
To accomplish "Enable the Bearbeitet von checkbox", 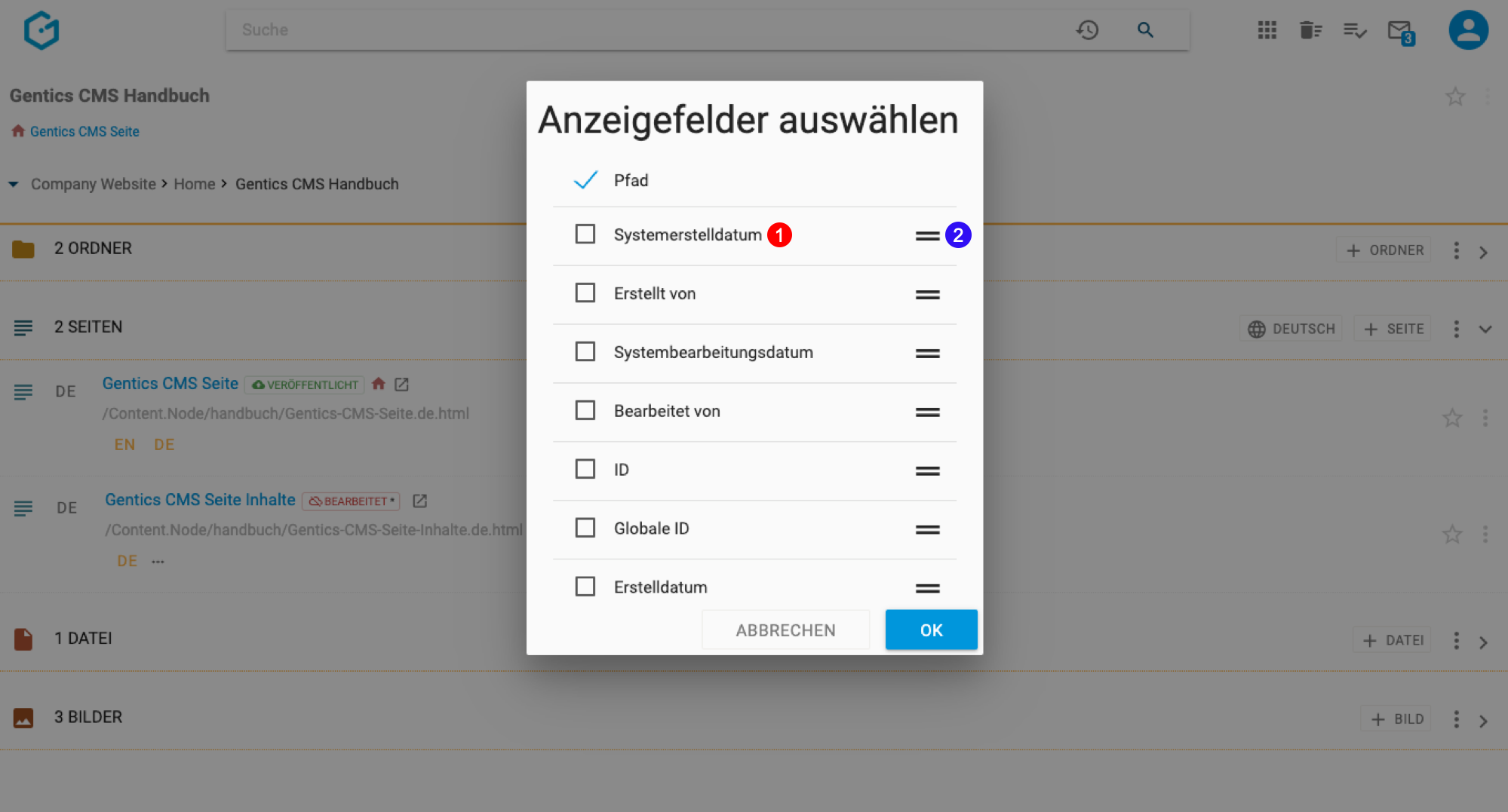I will 585,410.
